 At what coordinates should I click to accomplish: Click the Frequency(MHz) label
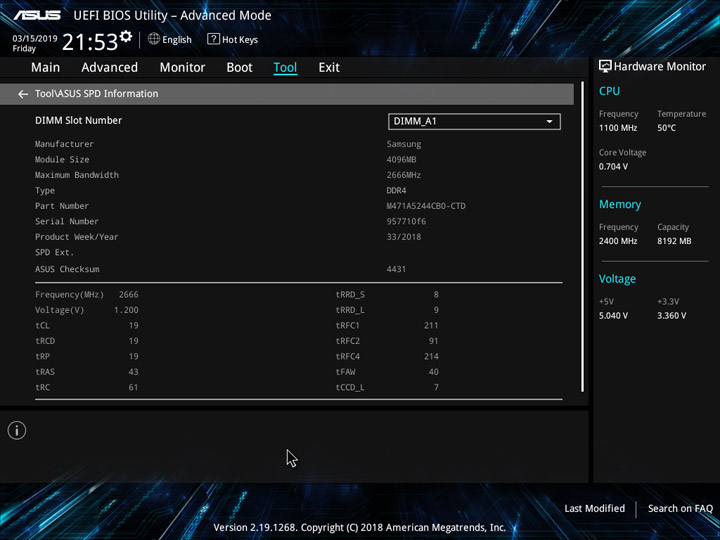(69, 295)
